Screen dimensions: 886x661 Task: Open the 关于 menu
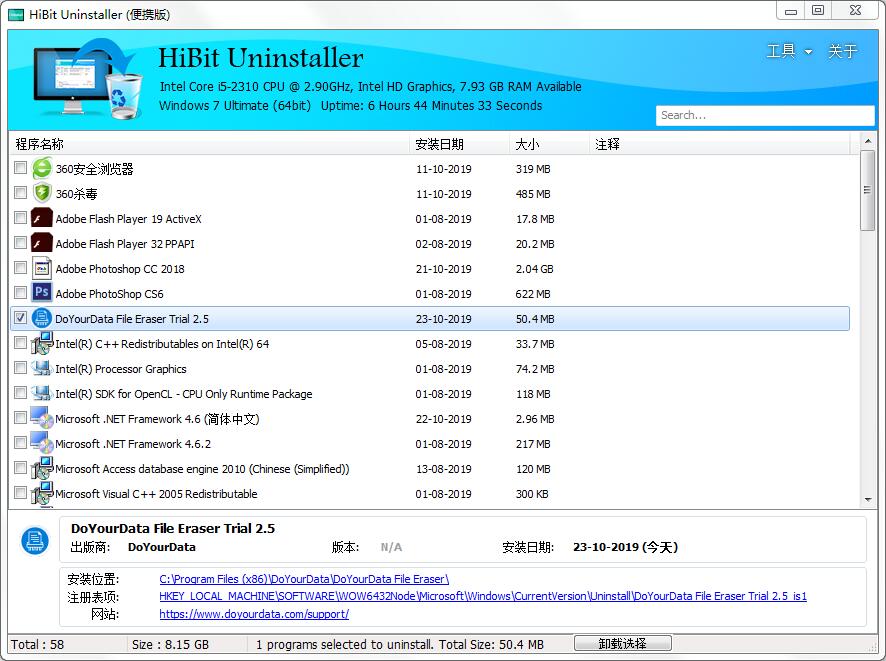click(x=842, y=51)
